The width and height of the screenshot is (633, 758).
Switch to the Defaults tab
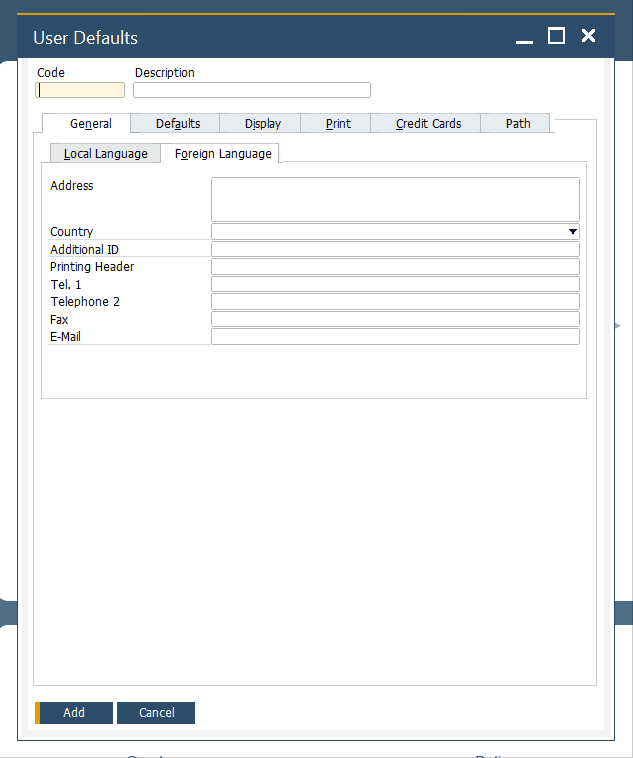[x=178, y=124]
